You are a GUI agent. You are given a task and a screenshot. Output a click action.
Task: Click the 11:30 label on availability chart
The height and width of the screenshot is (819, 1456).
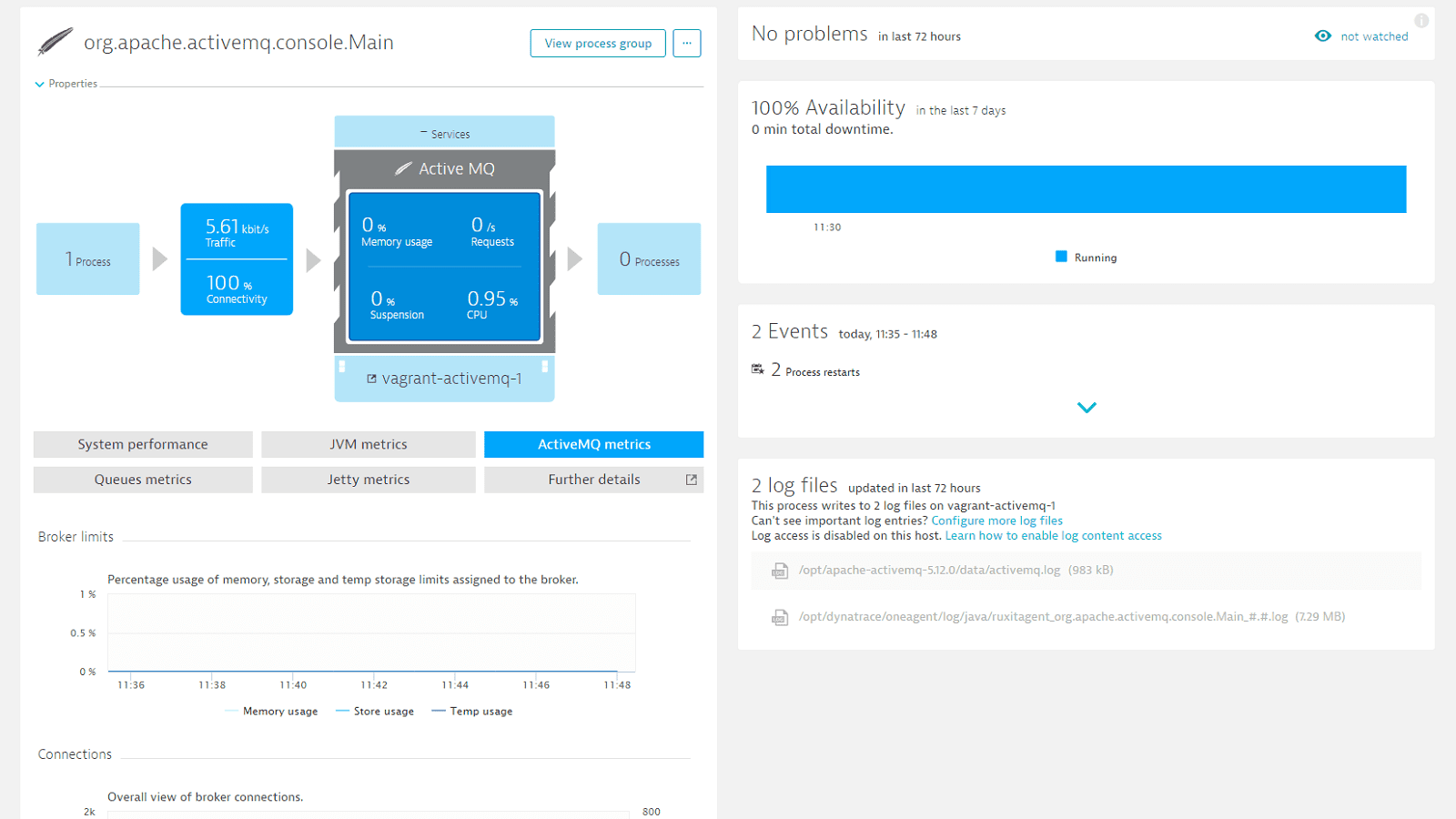click(x=827, y=227)
